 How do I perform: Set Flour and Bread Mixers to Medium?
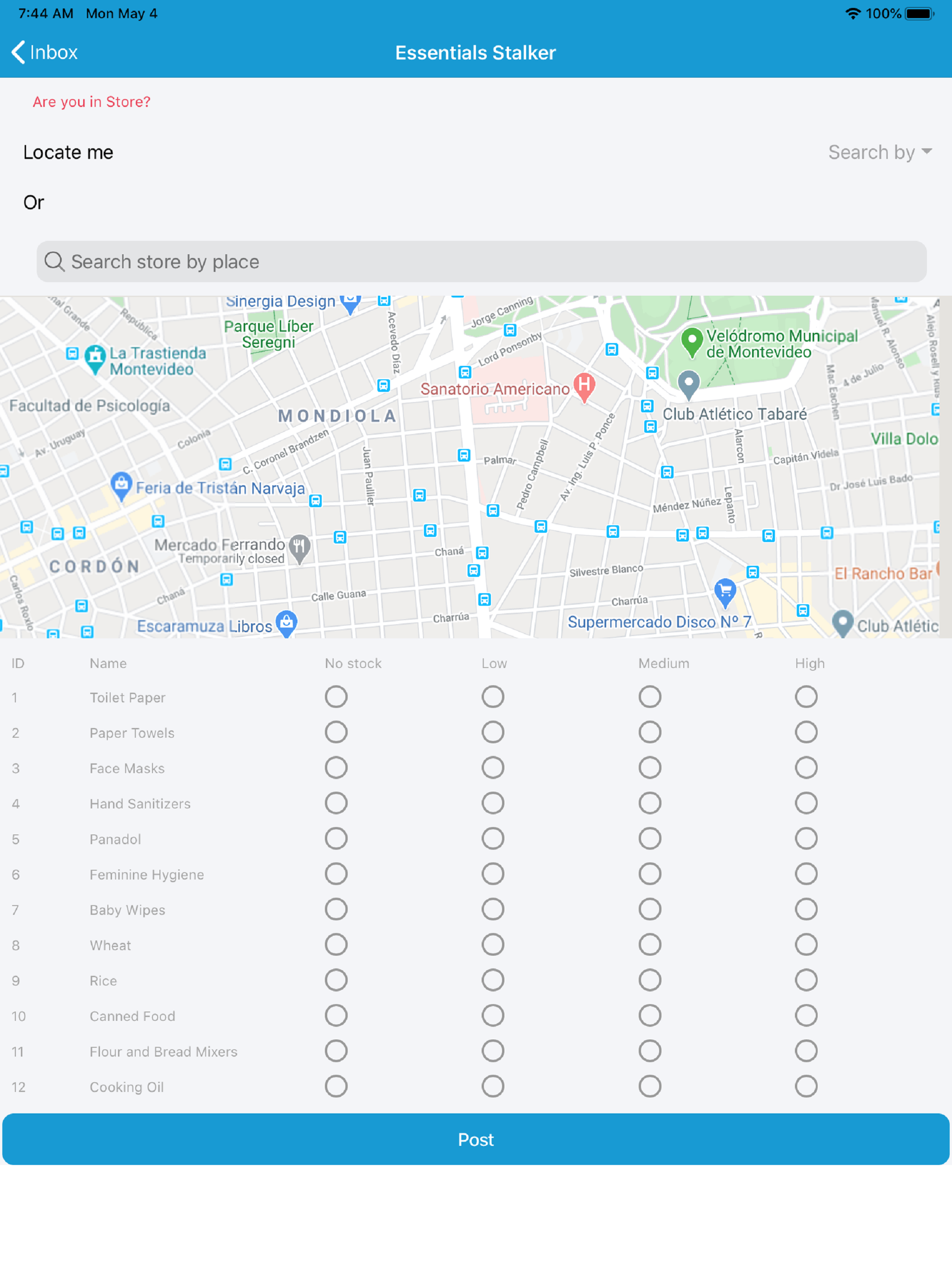(x=649, y=1051)
